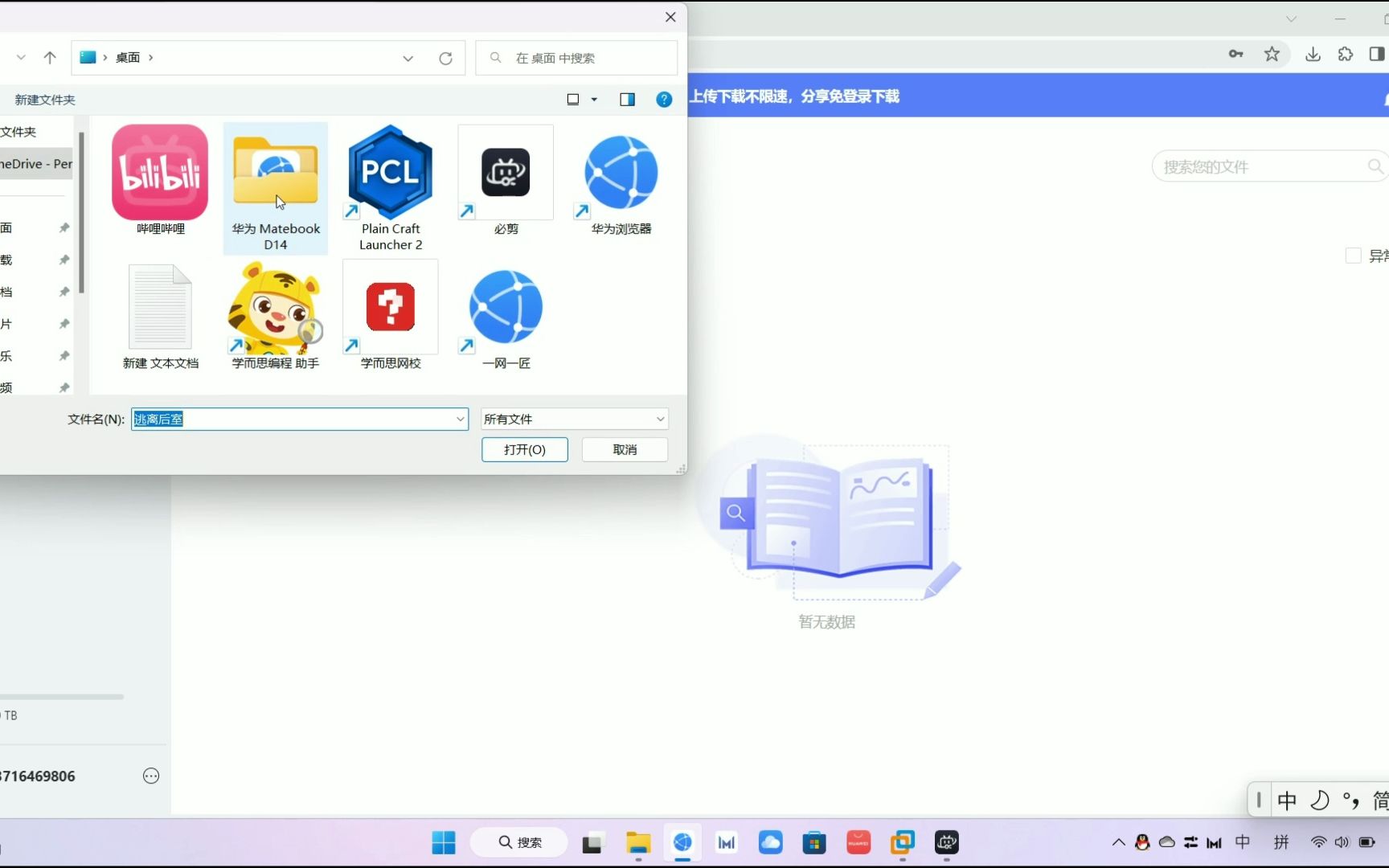Image resolution: width=1389 pixels, height=868 pixels.
Task: Open the 所有文件 file type dropdown
Action: [575, 419]
